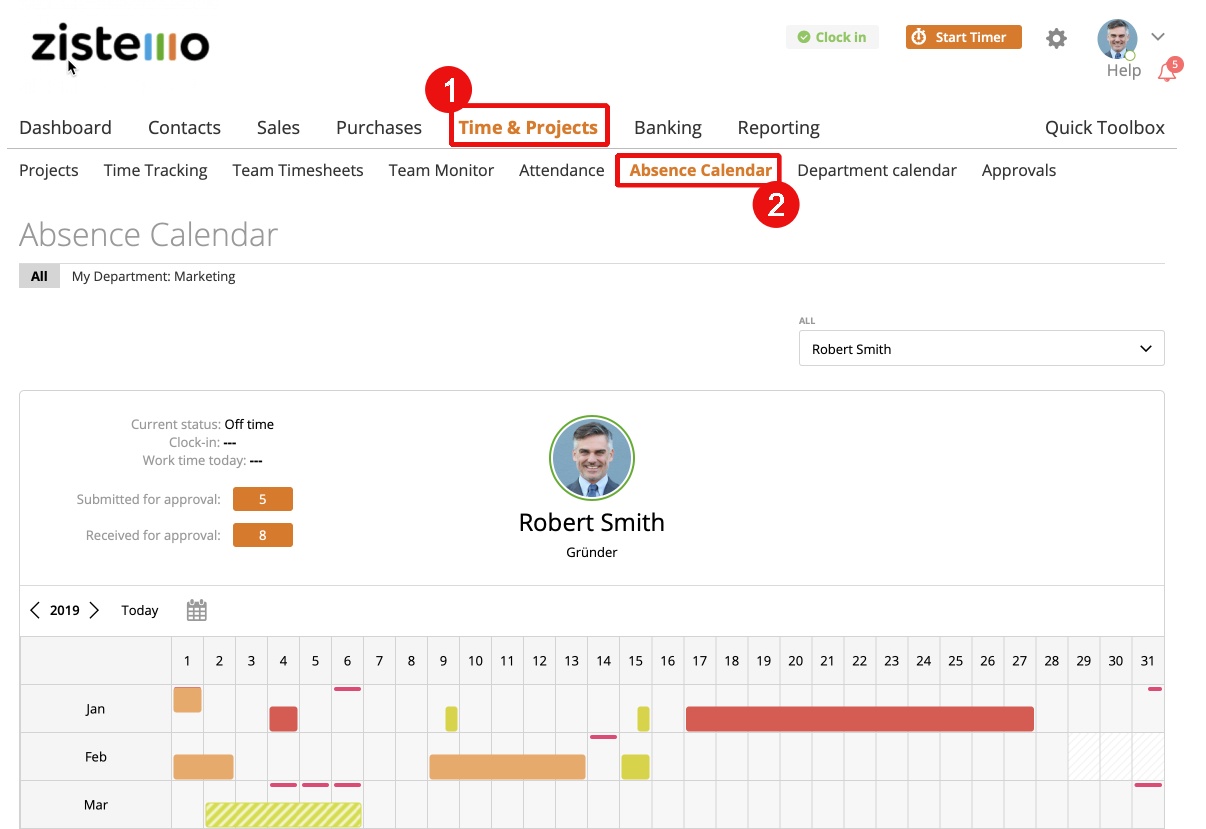
Task: Open the Help link
Action: [1124, 71]
